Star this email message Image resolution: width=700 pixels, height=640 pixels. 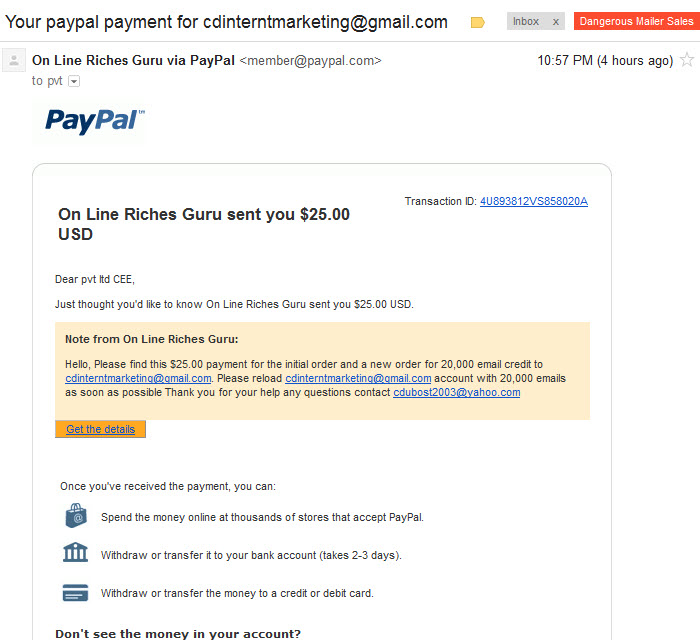click(687, 60)
